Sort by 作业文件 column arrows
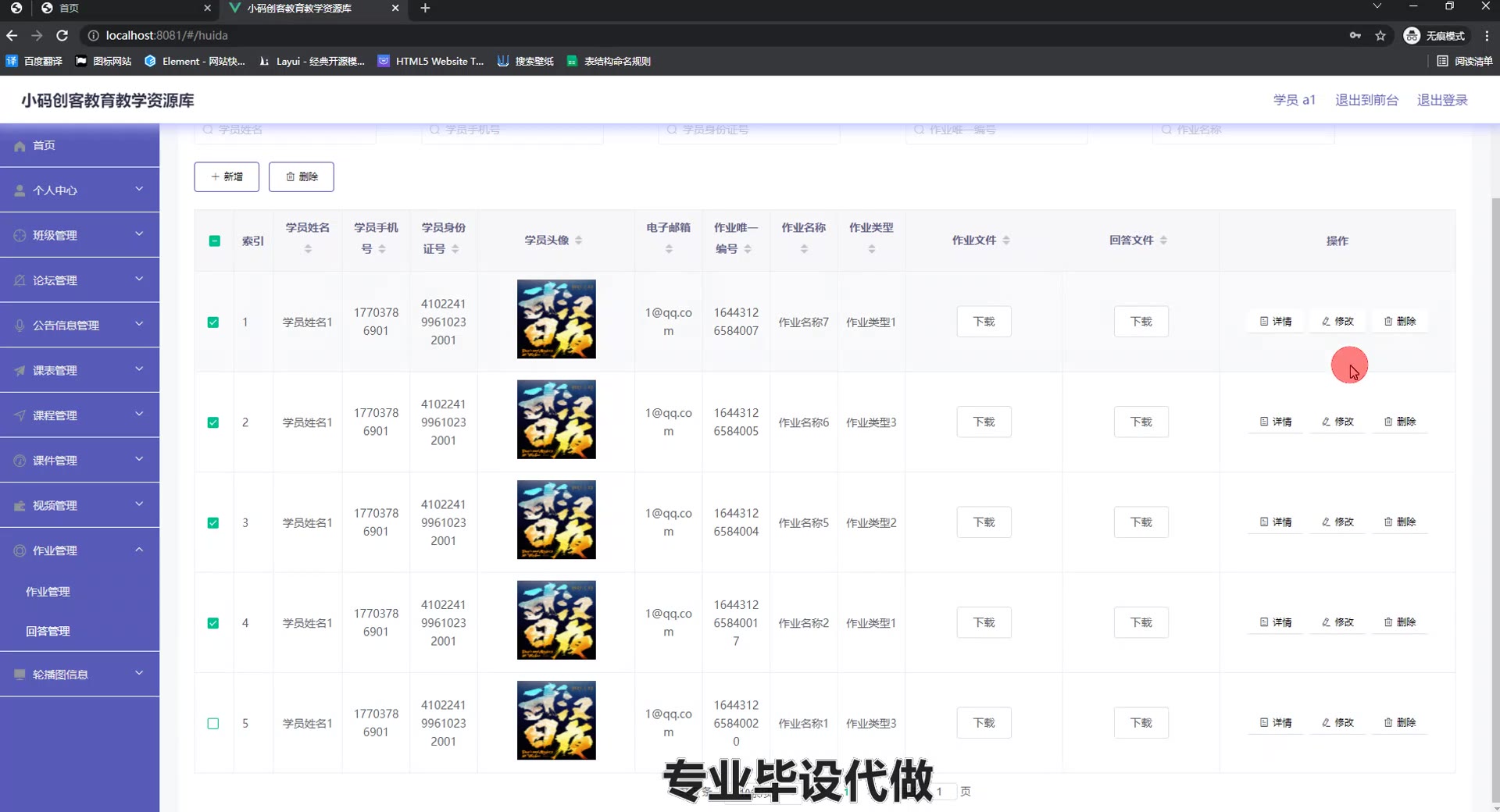The width and height of the screenshot is (1500, 812). click(1006, 240)
